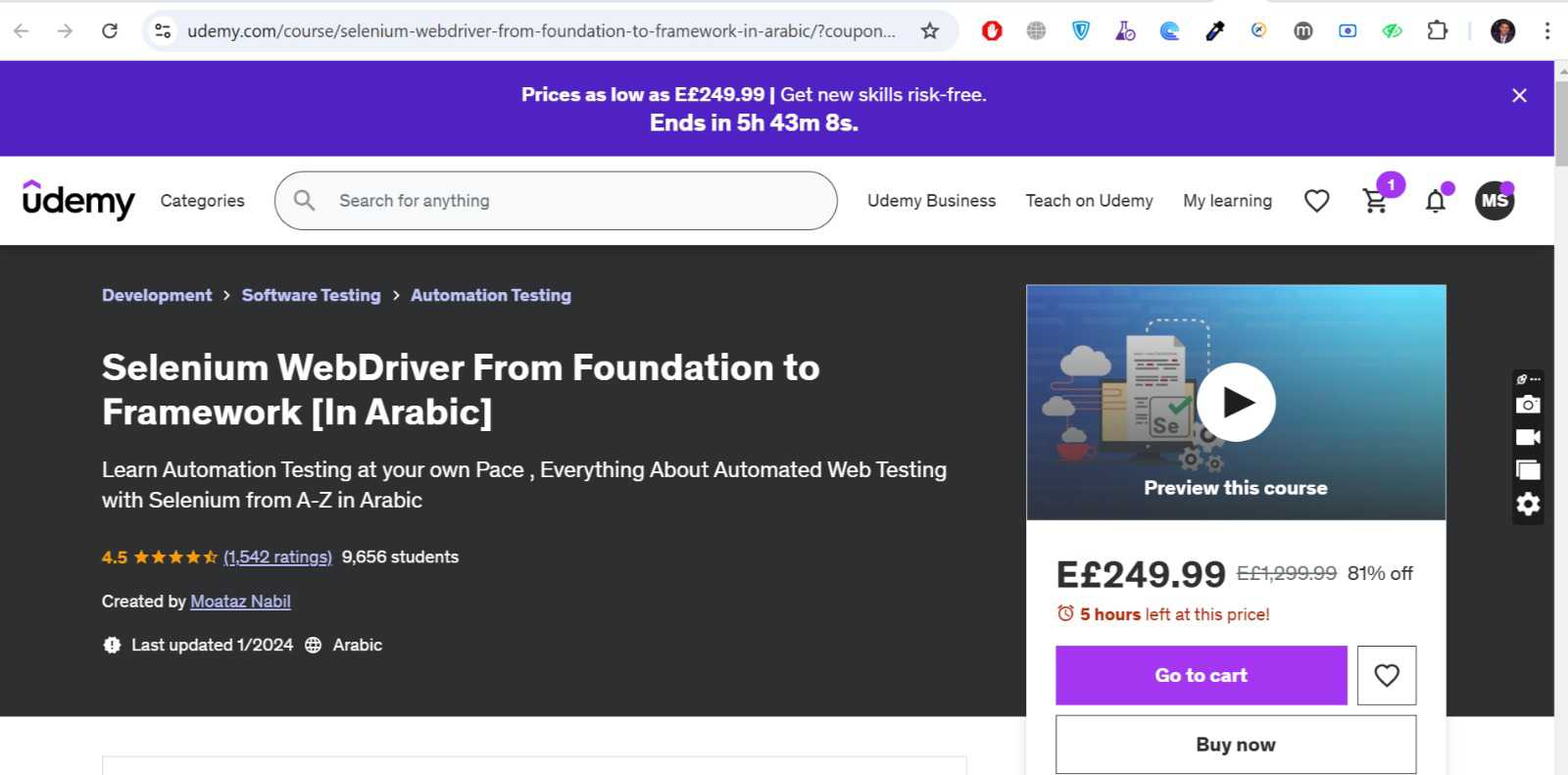The width and height of the screenshot is (1568, 775).
Task: Open Chrome's three-dot menu
Action: click(x=1547, y=31)
